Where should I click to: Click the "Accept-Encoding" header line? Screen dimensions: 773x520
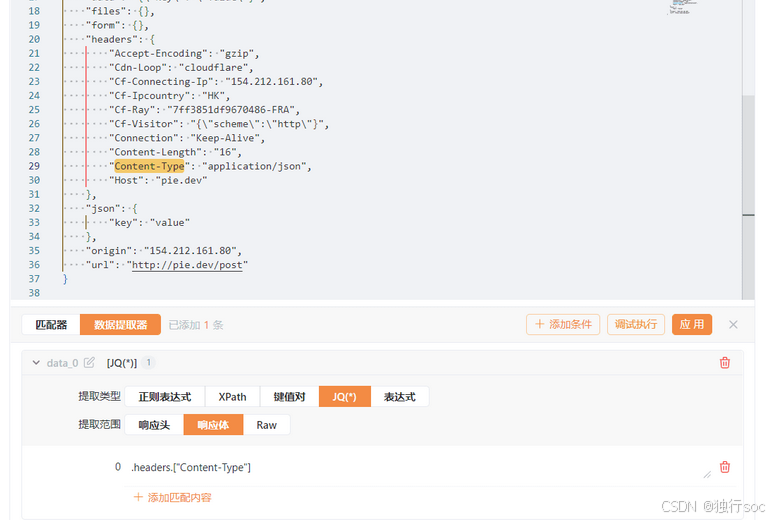point(184,53)
